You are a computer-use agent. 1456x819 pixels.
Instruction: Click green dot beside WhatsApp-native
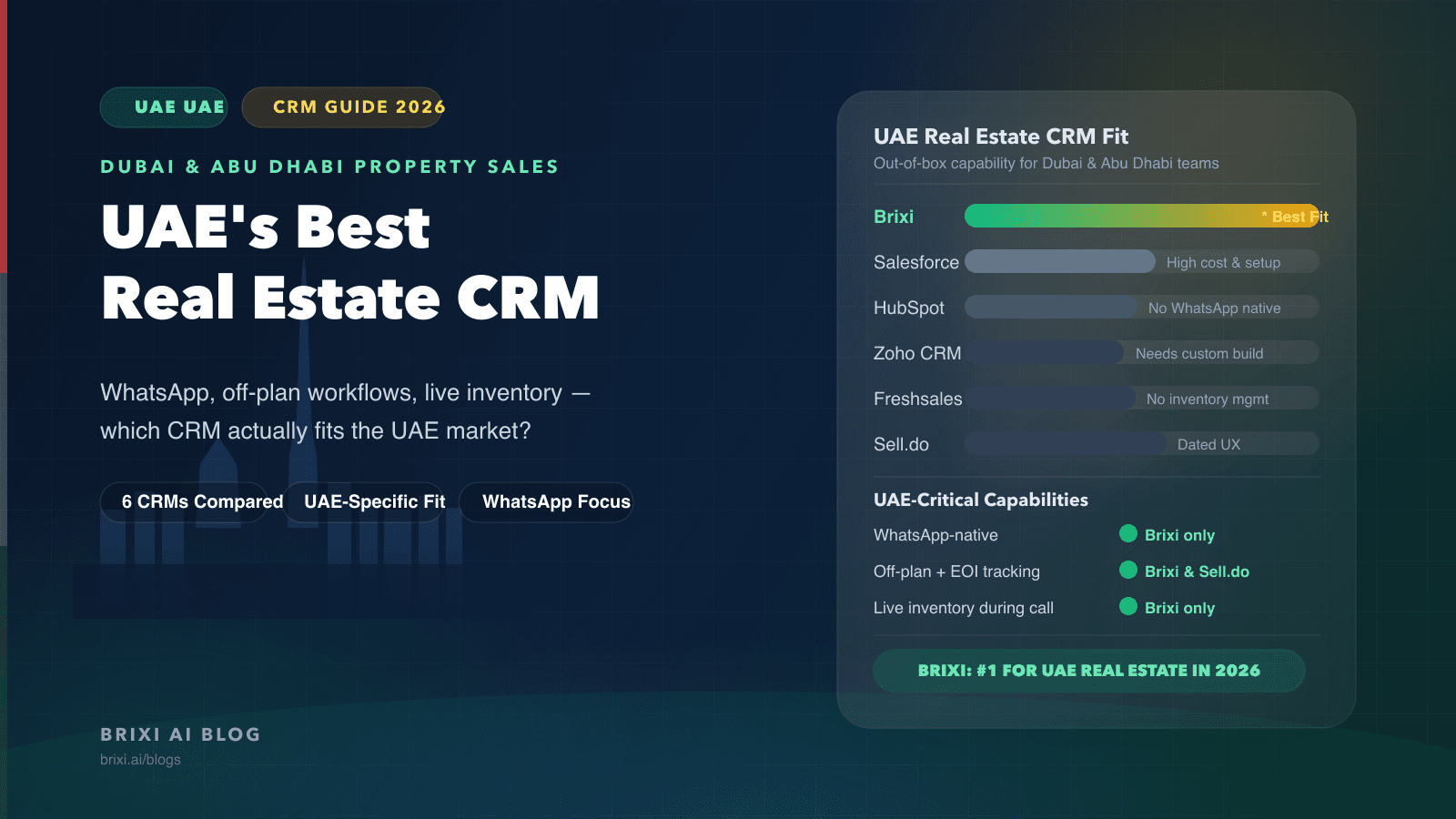coord(1128,533)
